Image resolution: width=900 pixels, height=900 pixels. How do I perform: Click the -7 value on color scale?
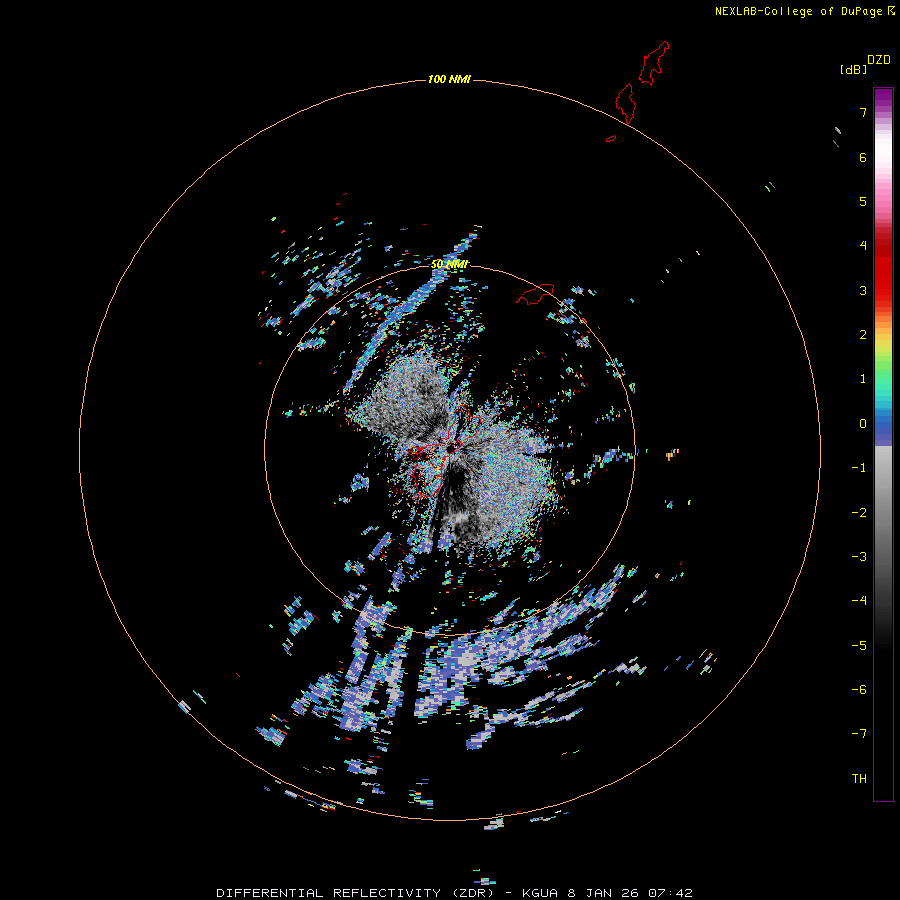(859, 734)
